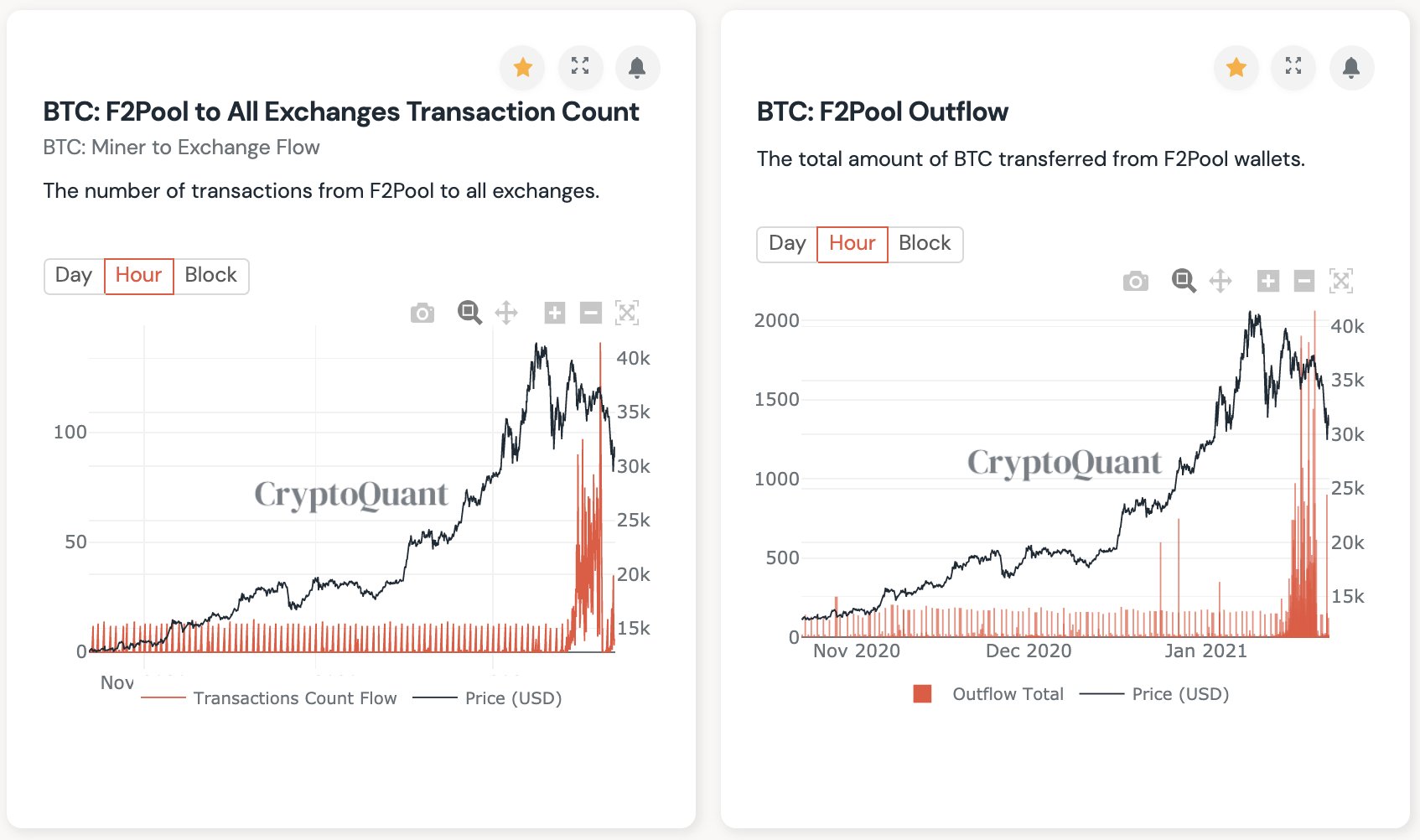Switch to Day view on the Transaction Count chart
Viewport: 1420px width, 840px height.
pyautogui.click(x=74, y=276)
